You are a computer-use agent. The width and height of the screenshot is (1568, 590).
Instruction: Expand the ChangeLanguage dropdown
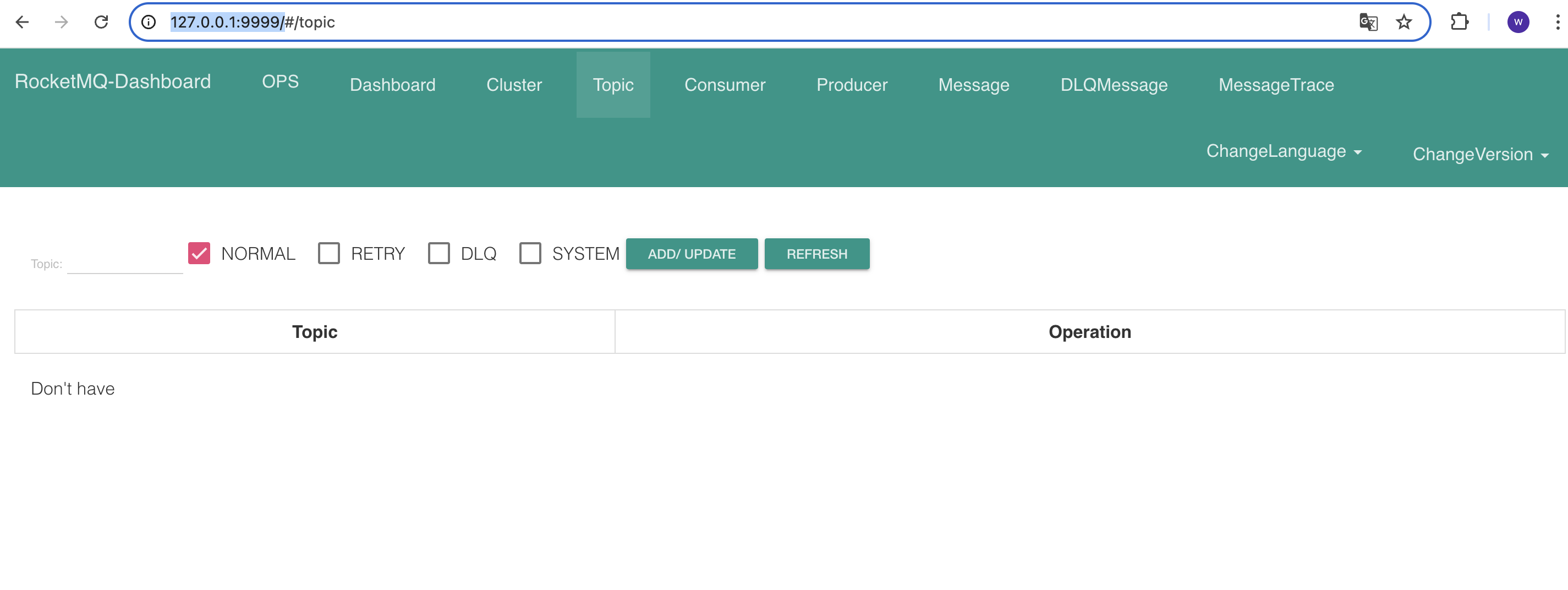[x=1284, y=151]
